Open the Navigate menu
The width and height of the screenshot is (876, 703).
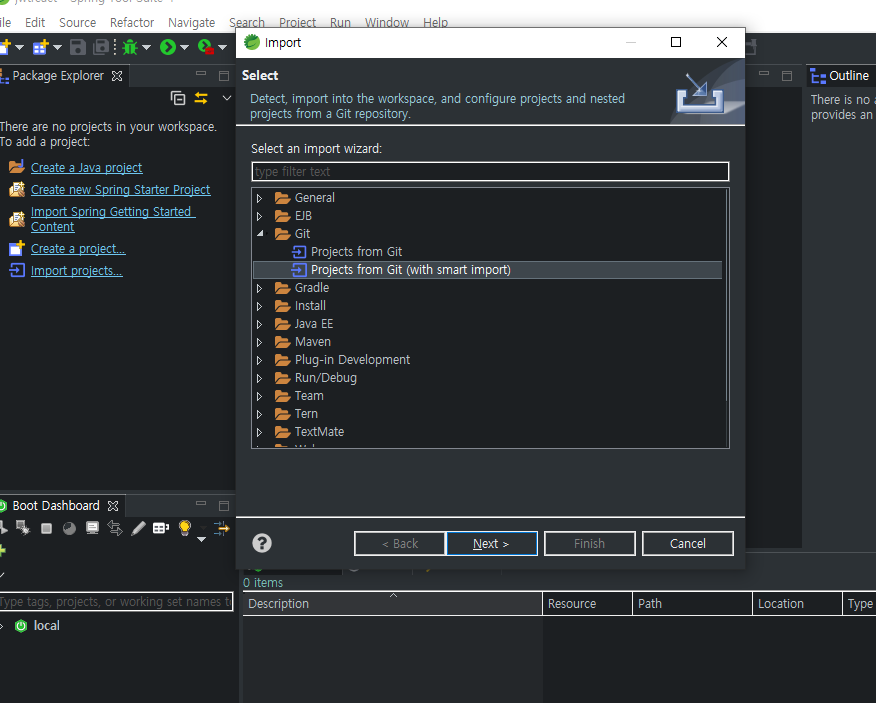[x=192, y=23]
